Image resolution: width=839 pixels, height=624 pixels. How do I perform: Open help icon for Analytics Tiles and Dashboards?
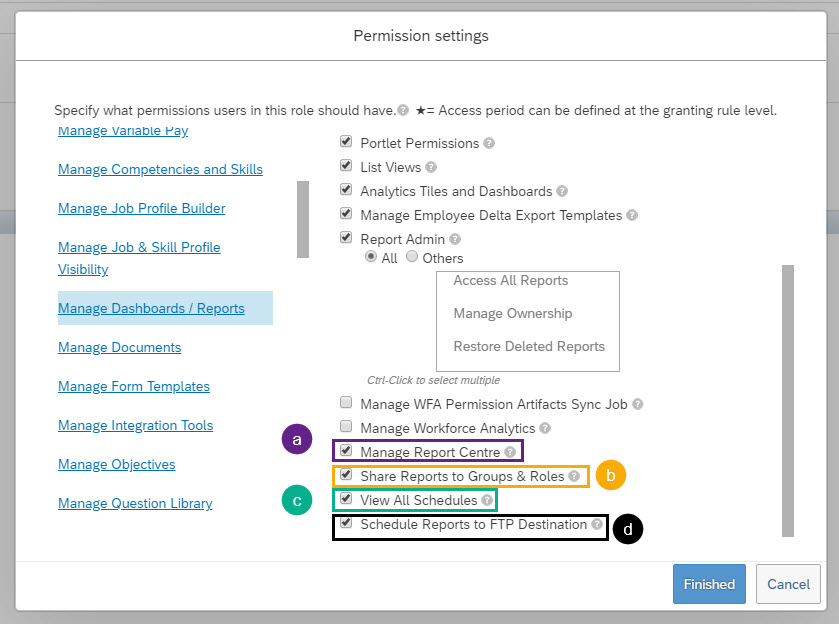point(561,191)
